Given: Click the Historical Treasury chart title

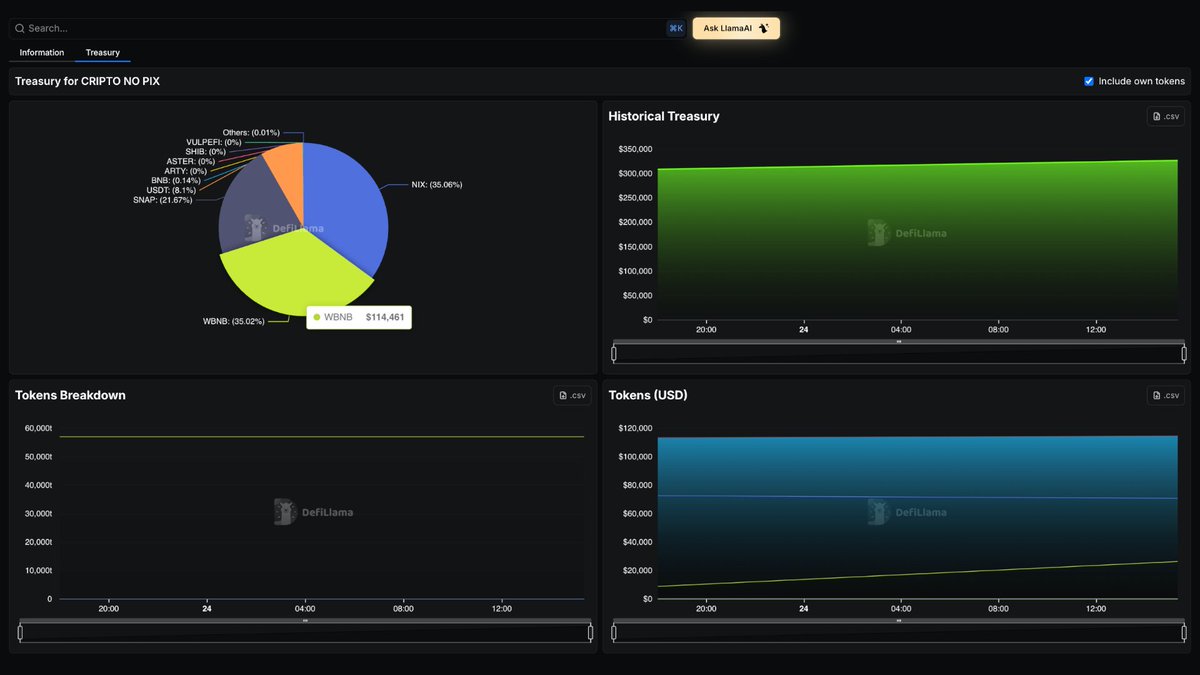Looking at the screenshot, I should point(664,116).
